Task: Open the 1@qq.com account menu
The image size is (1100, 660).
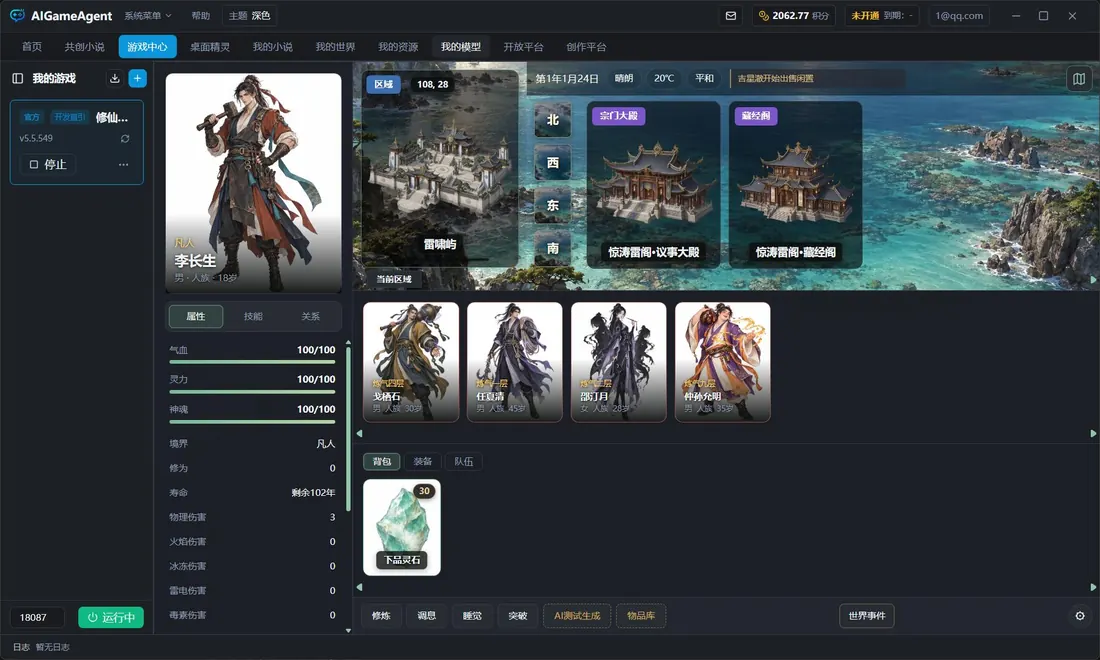Action: (x=959, y=15)
